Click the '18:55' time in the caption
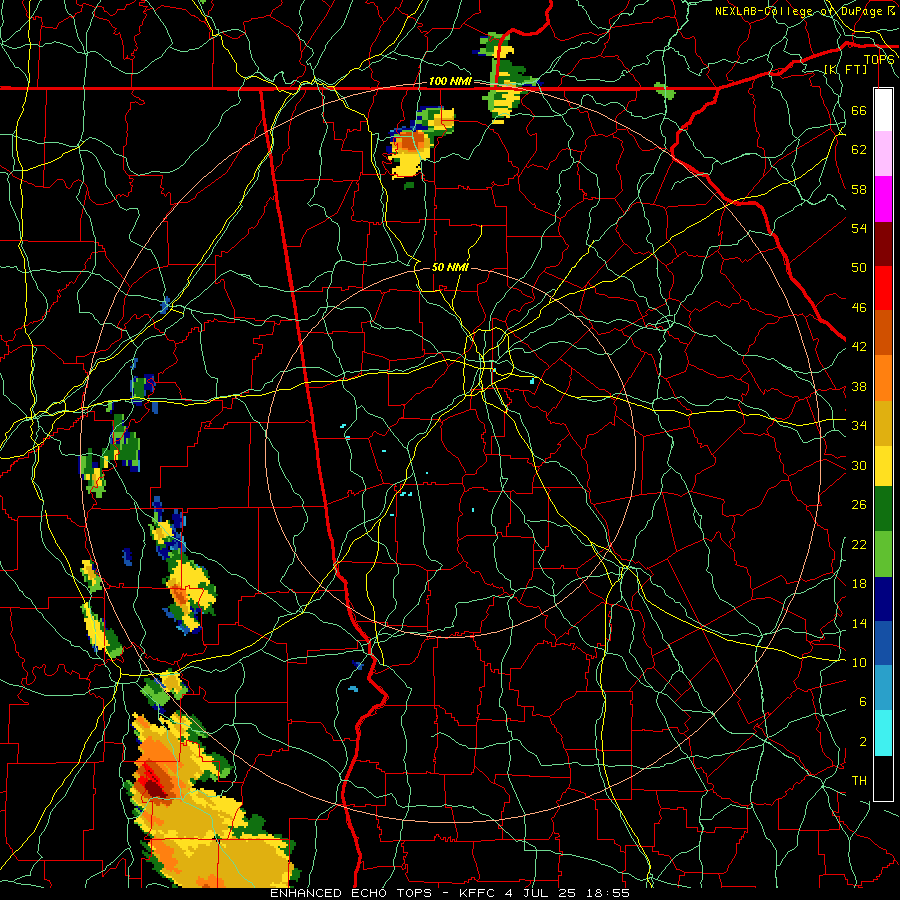This screenshot has width=900, height=900. [608, 893]
